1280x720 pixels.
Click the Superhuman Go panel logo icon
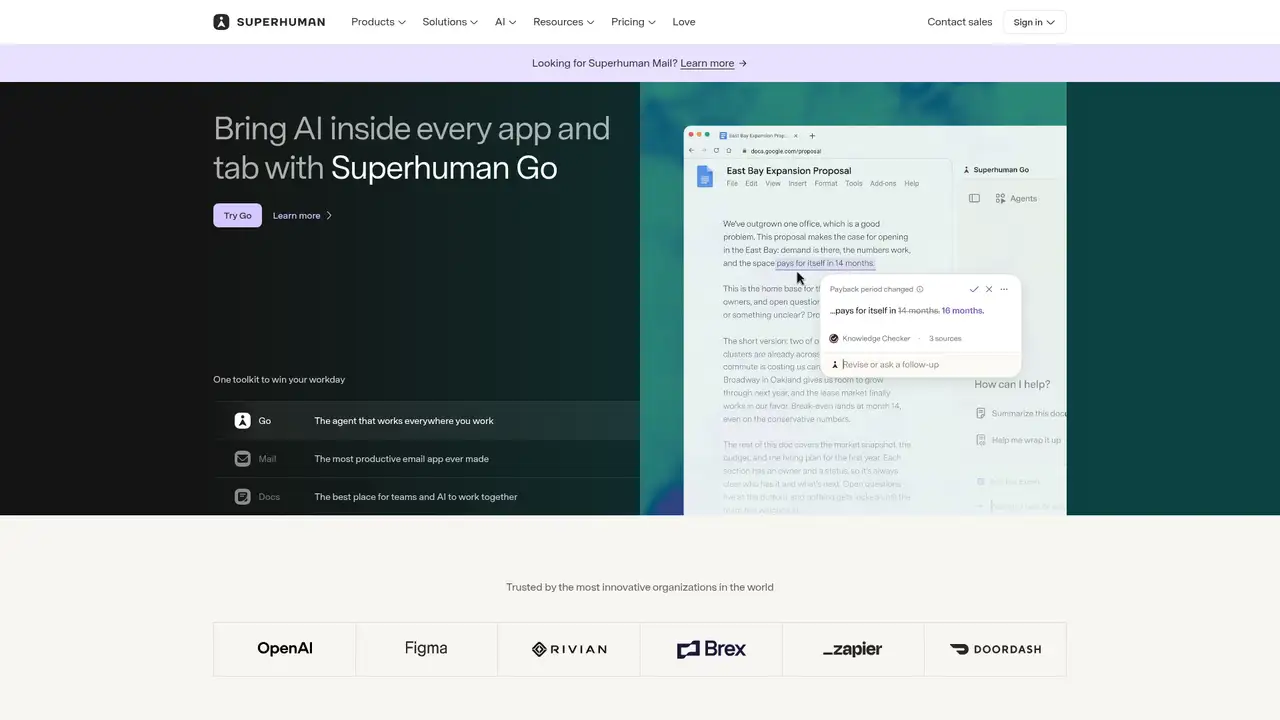click(966, 170)
